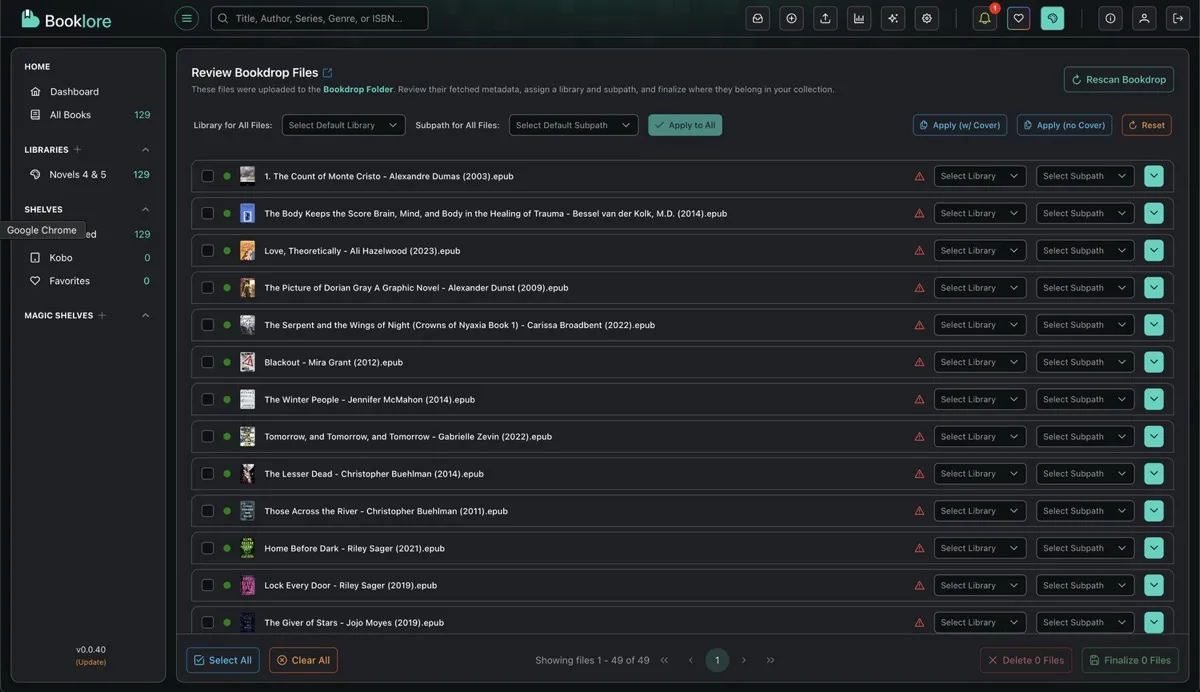Open Select Library for Count of Monte Cristo
The height and width of the screenshot is (692, 1200).
point(980,176)
